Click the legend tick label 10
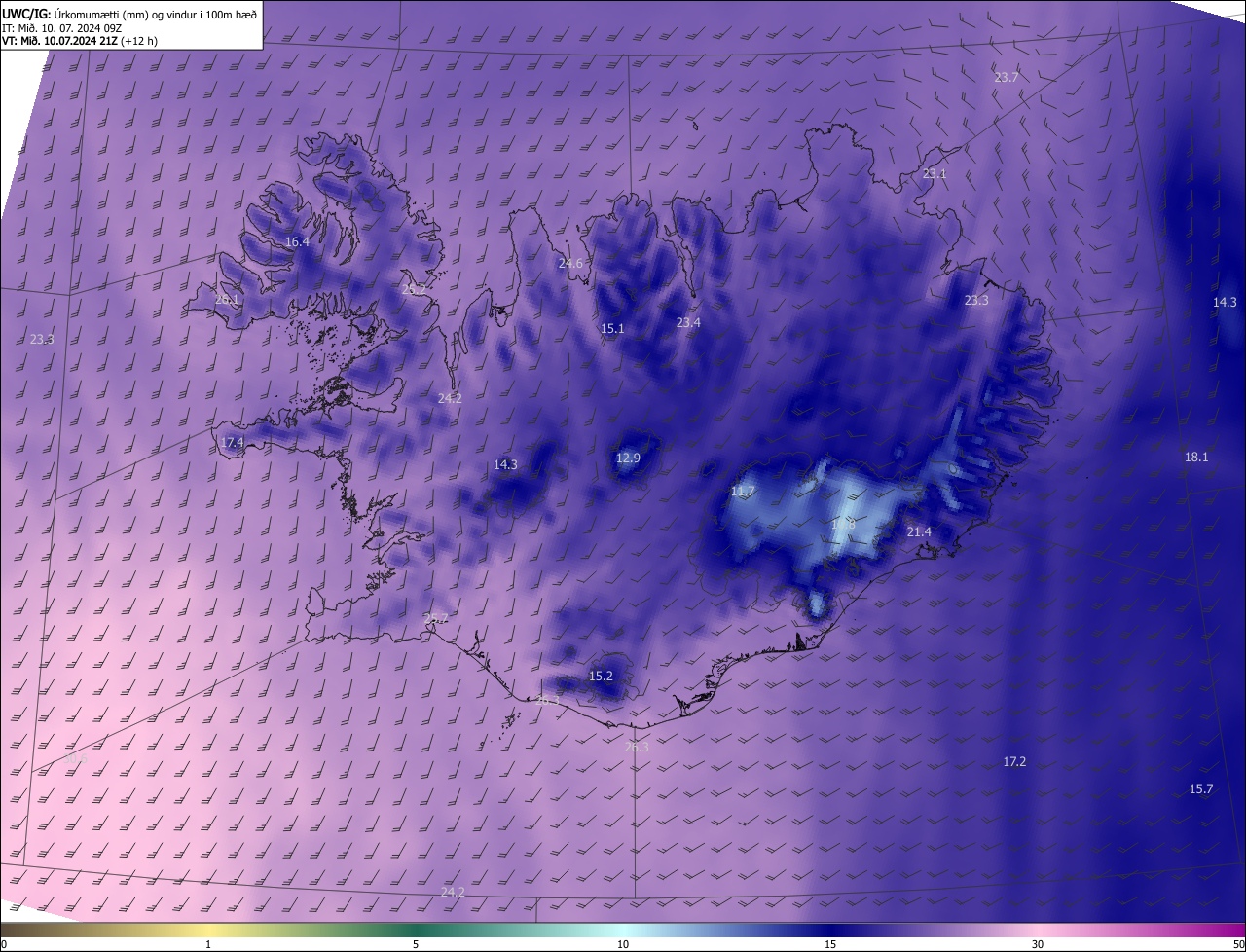 623,944
